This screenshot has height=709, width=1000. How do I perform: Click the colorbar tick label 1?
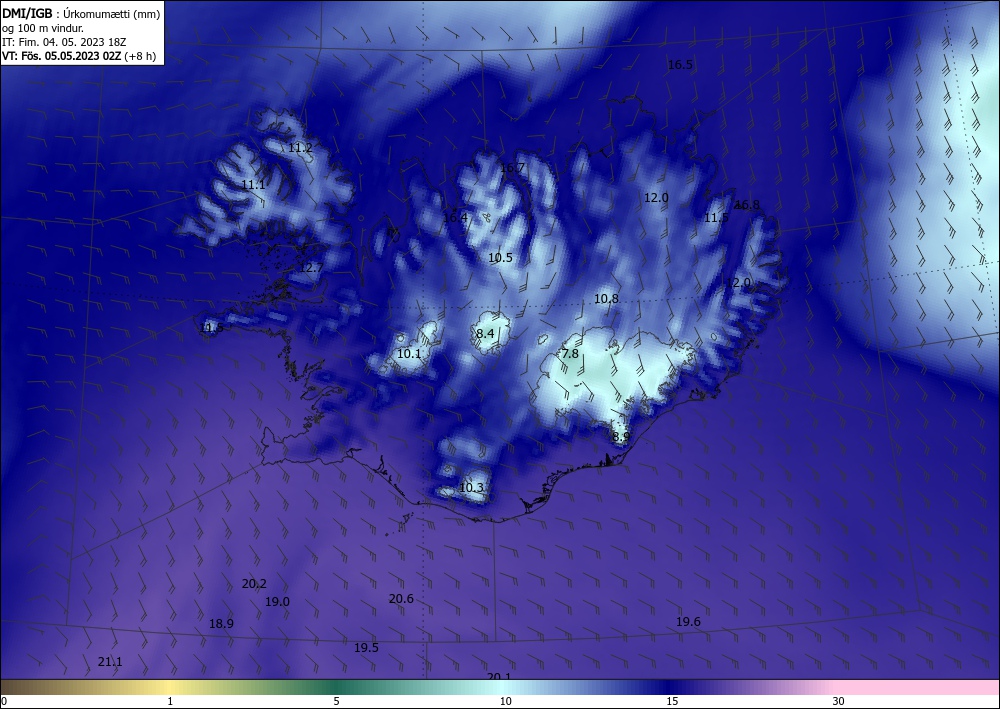(170, 701)
